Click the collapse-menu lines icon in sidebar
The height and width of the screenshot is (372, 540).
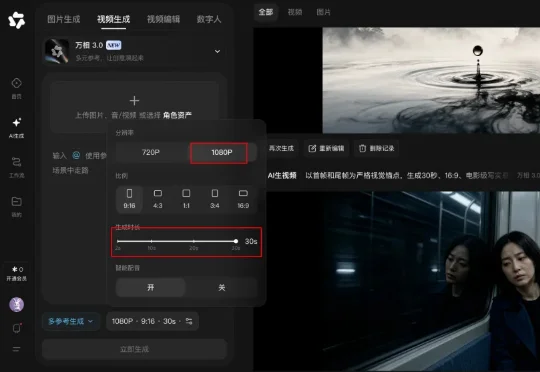click(x=17, y=349)
